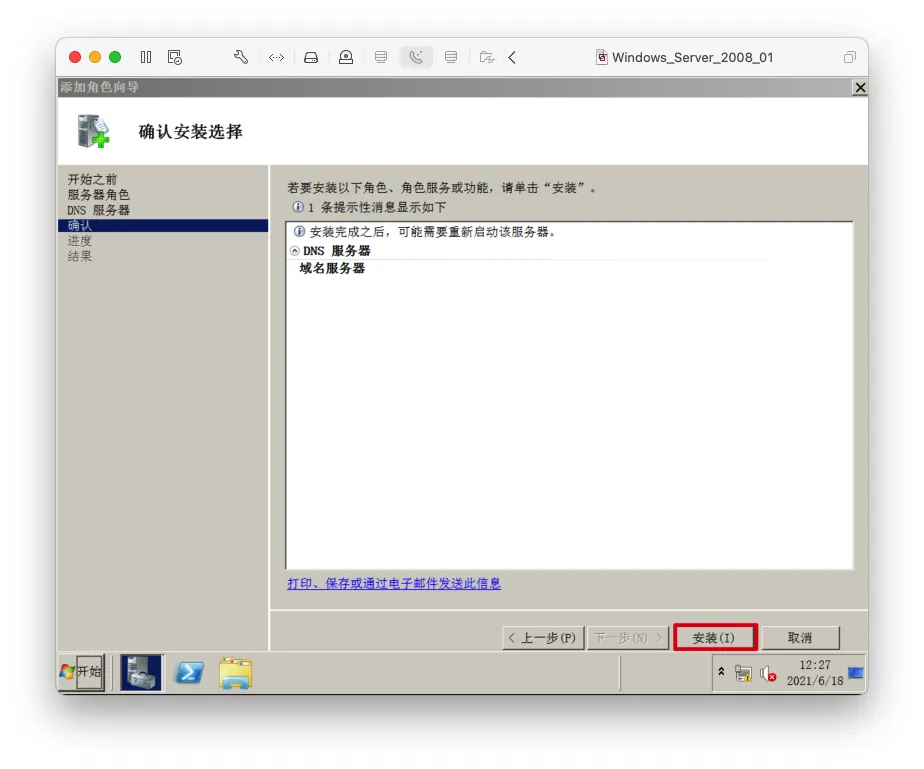The width and height of the screenshot is (924, 769).
Task: Click the second grayed device list icon
Action: pyautogui.click(x=451, y=57)
